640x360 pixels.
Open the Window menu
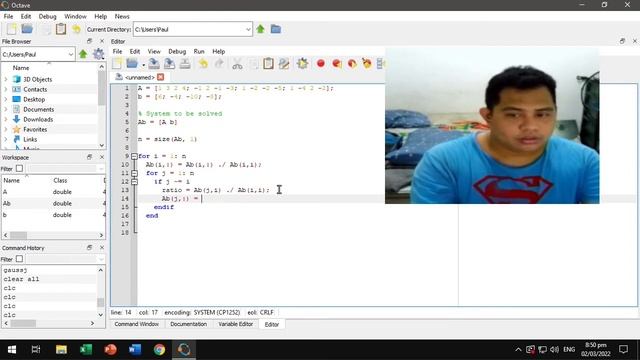pos(75,16)
